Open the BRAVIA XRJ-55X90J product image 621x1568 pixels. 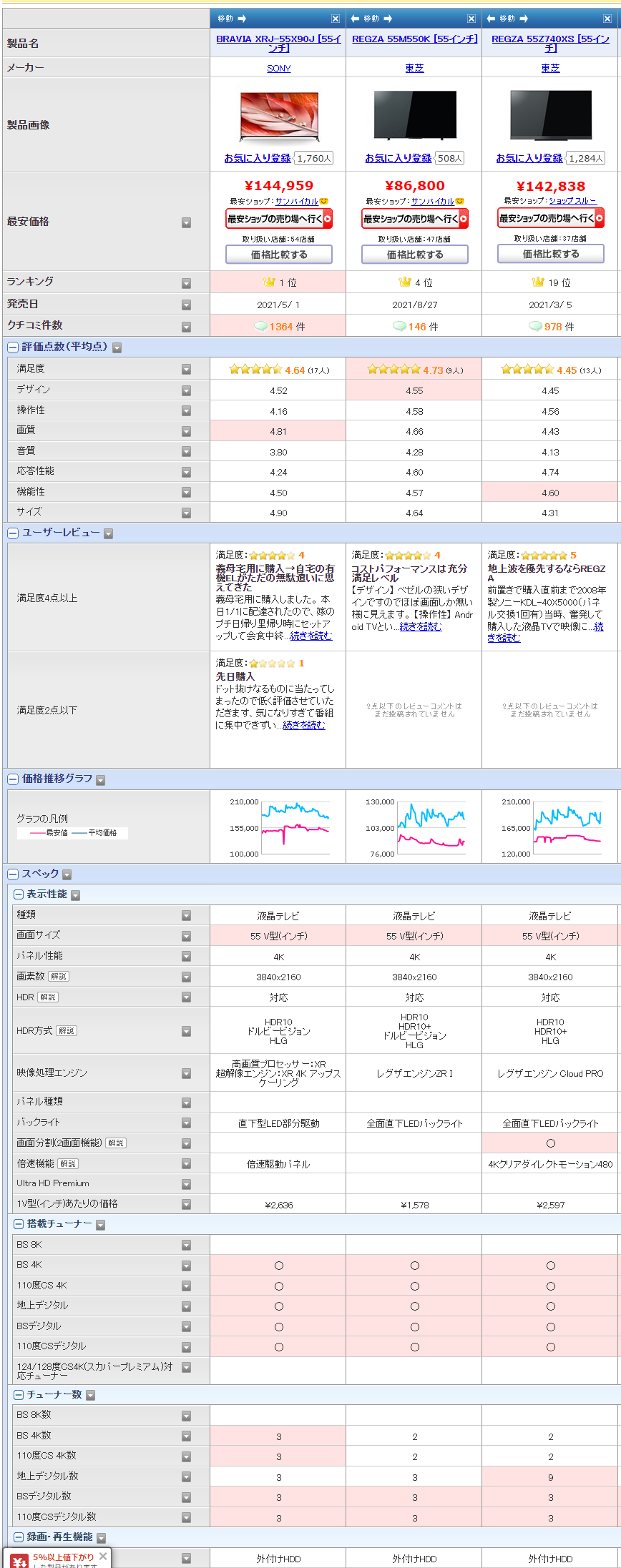coord(279,117)
